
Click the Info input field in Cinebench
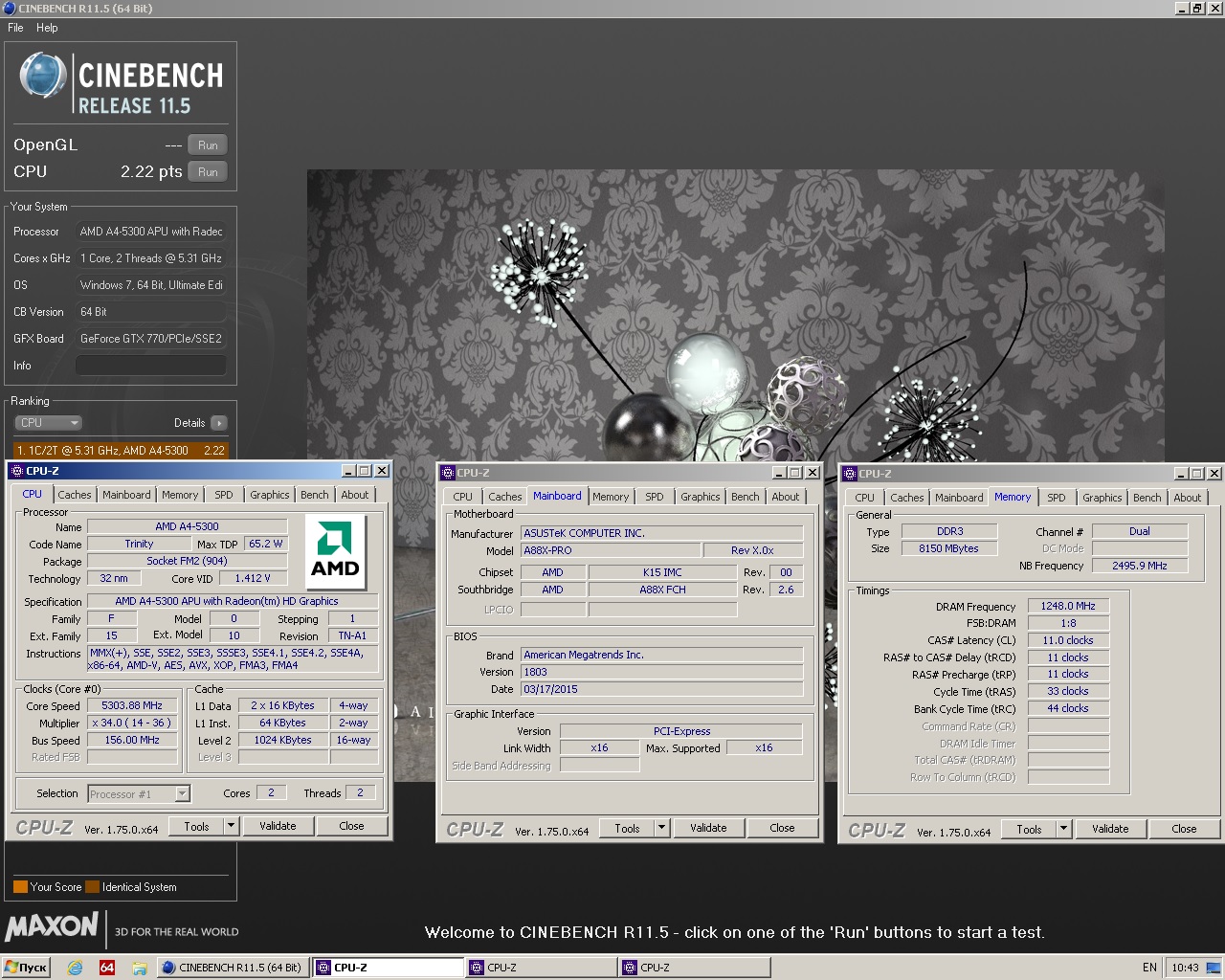click(151, 366)
